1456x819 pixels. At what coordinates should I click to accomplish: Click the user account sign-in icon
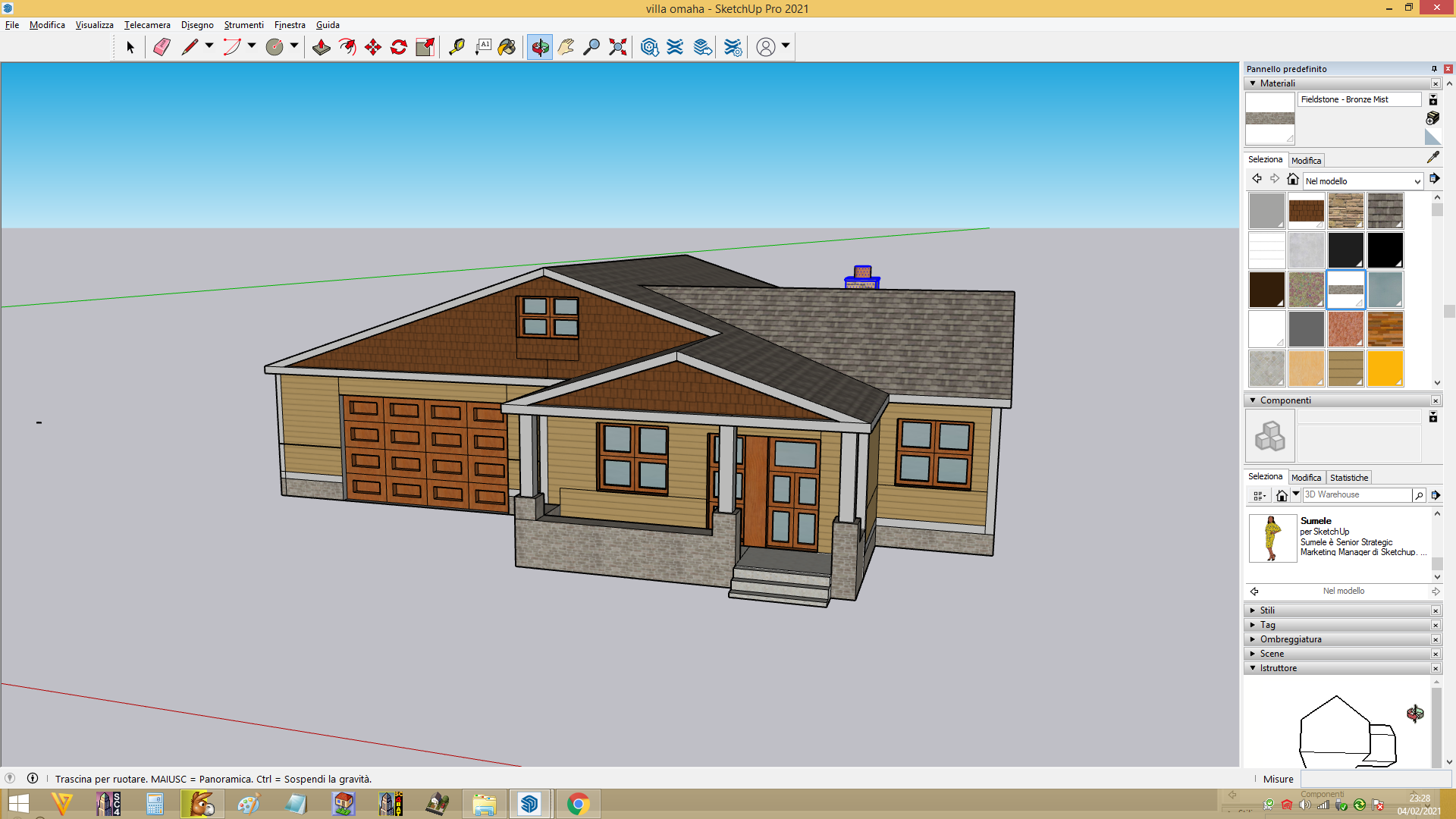[766, 47]
